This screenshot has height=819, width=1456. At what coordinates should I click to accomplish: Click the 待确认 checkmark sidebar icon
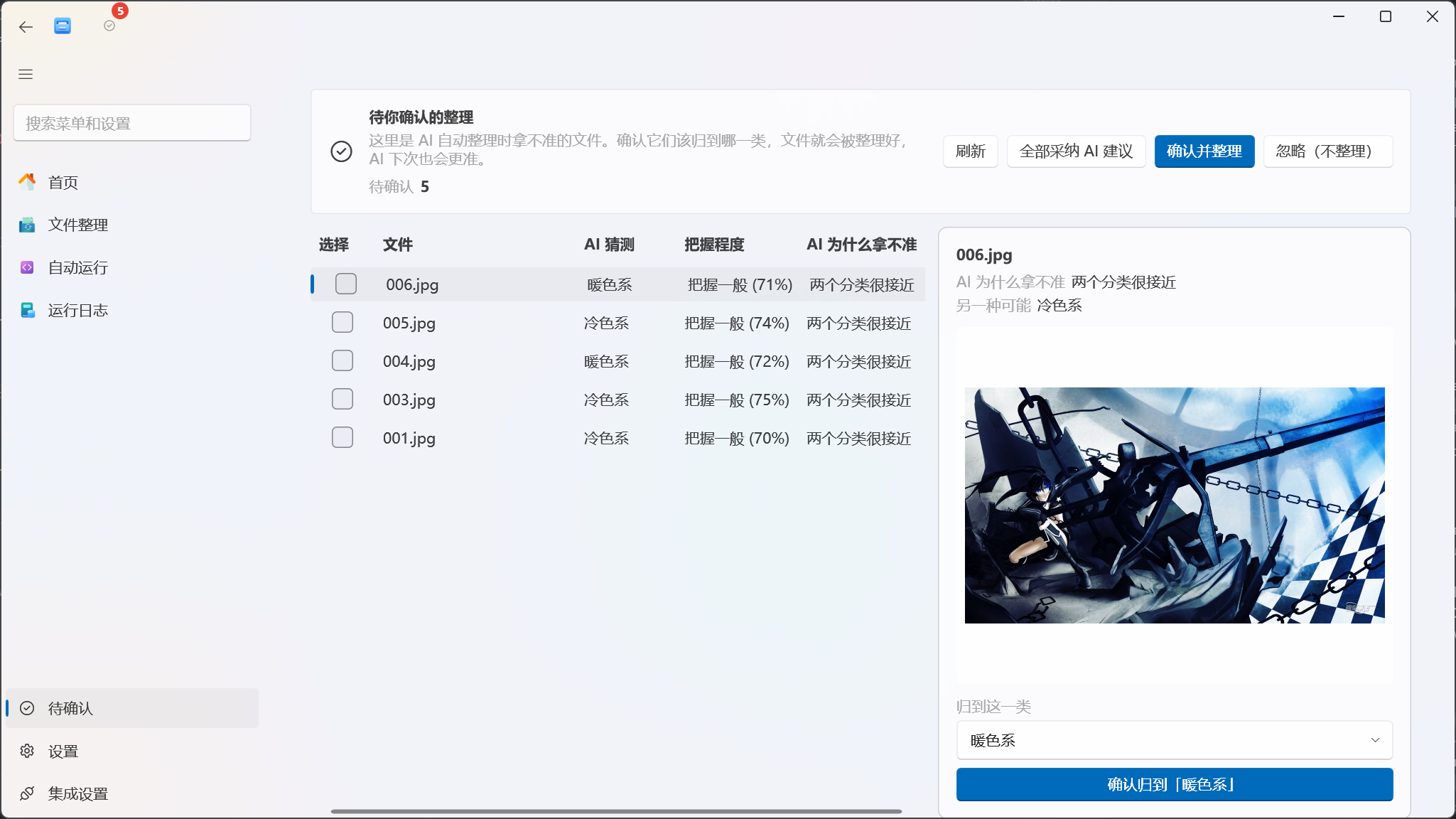[27, 708]
